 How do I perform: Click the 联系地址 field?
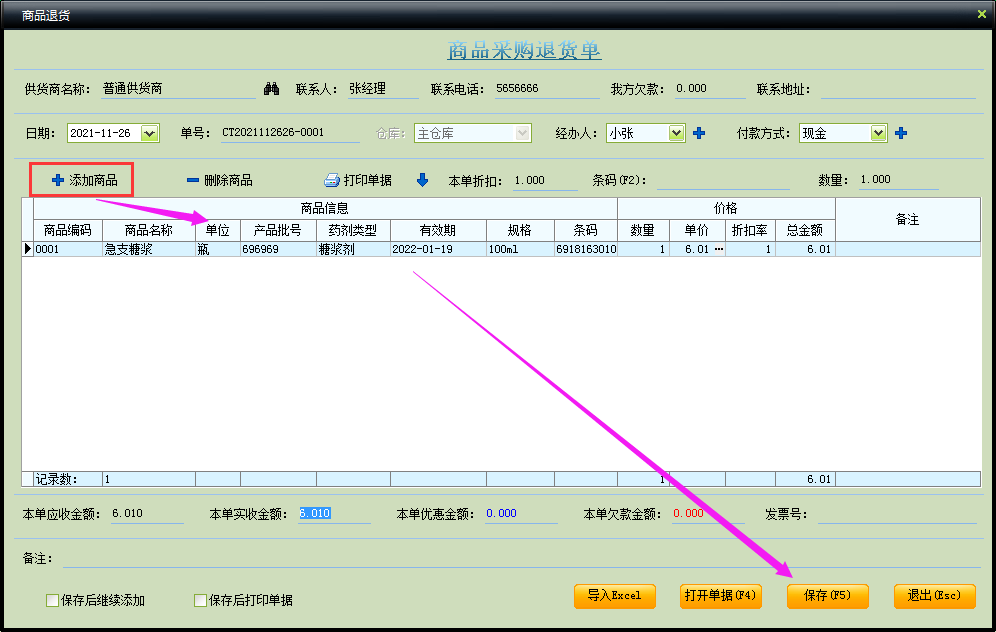[898, 90]
